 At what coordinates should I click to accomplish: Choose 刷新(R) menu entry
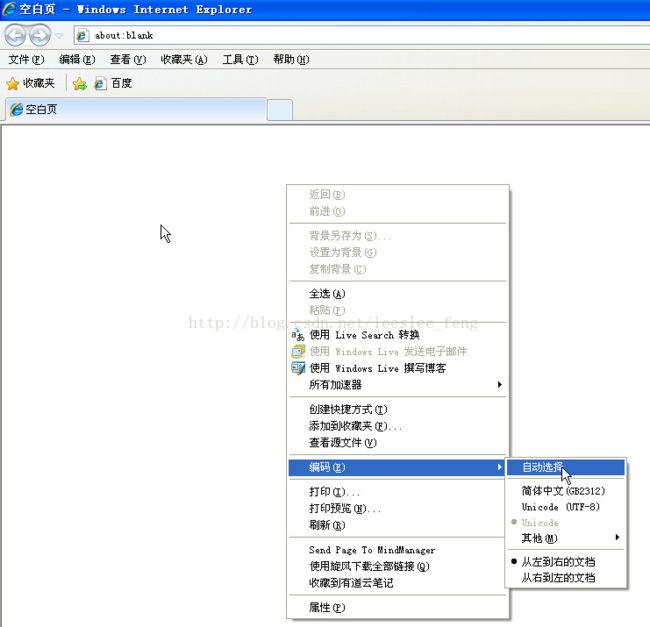coord(398,525)
